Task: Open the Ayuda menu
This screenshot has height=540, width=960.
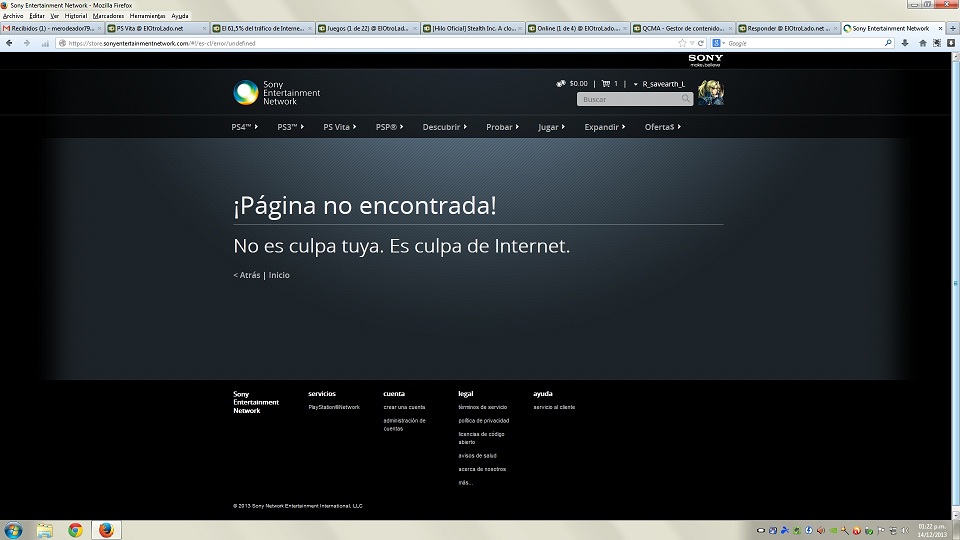Action: 179,16
